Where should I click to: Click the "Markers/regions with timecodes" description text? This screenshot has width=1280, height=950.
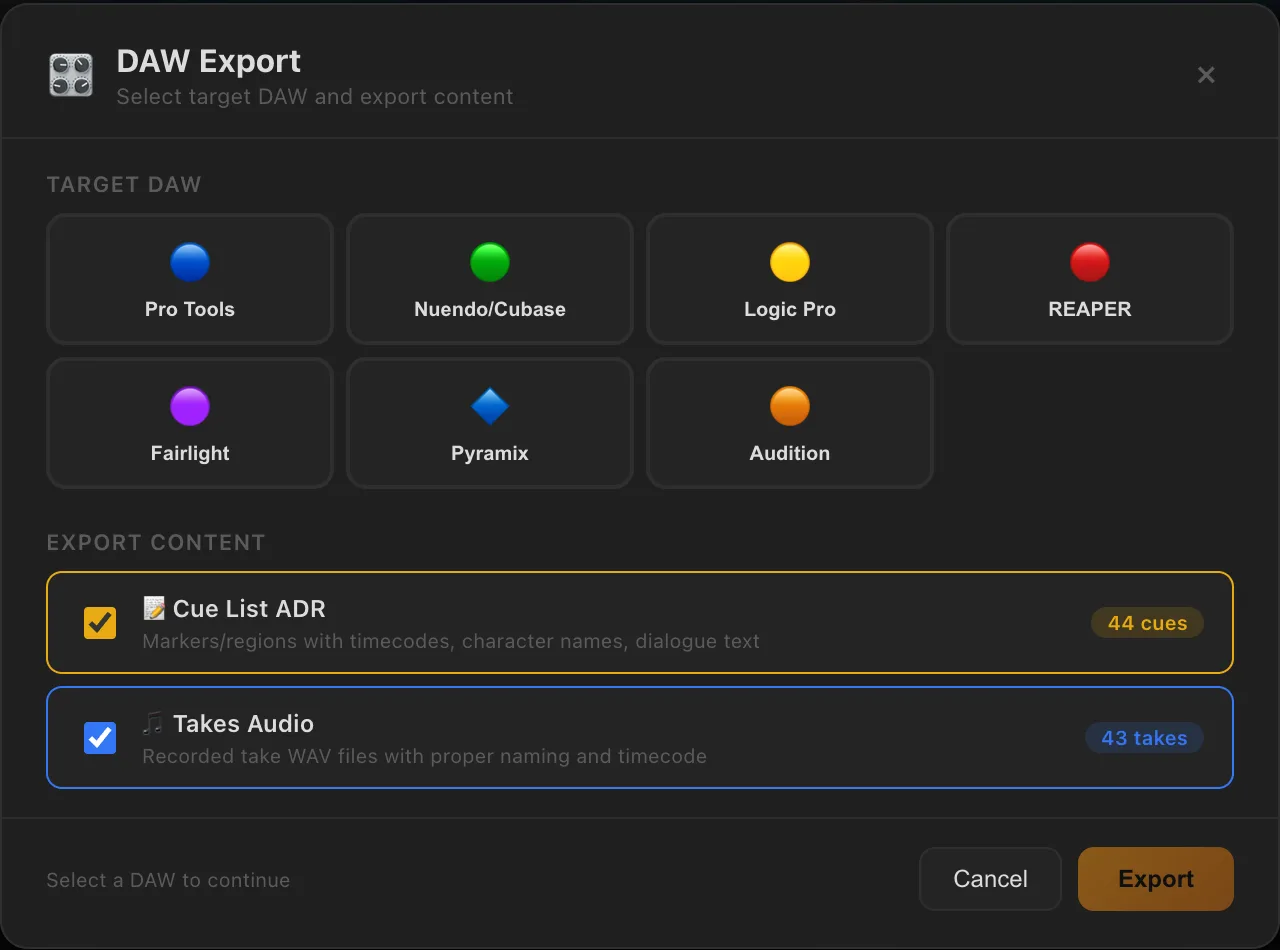(x=451, y=641)
